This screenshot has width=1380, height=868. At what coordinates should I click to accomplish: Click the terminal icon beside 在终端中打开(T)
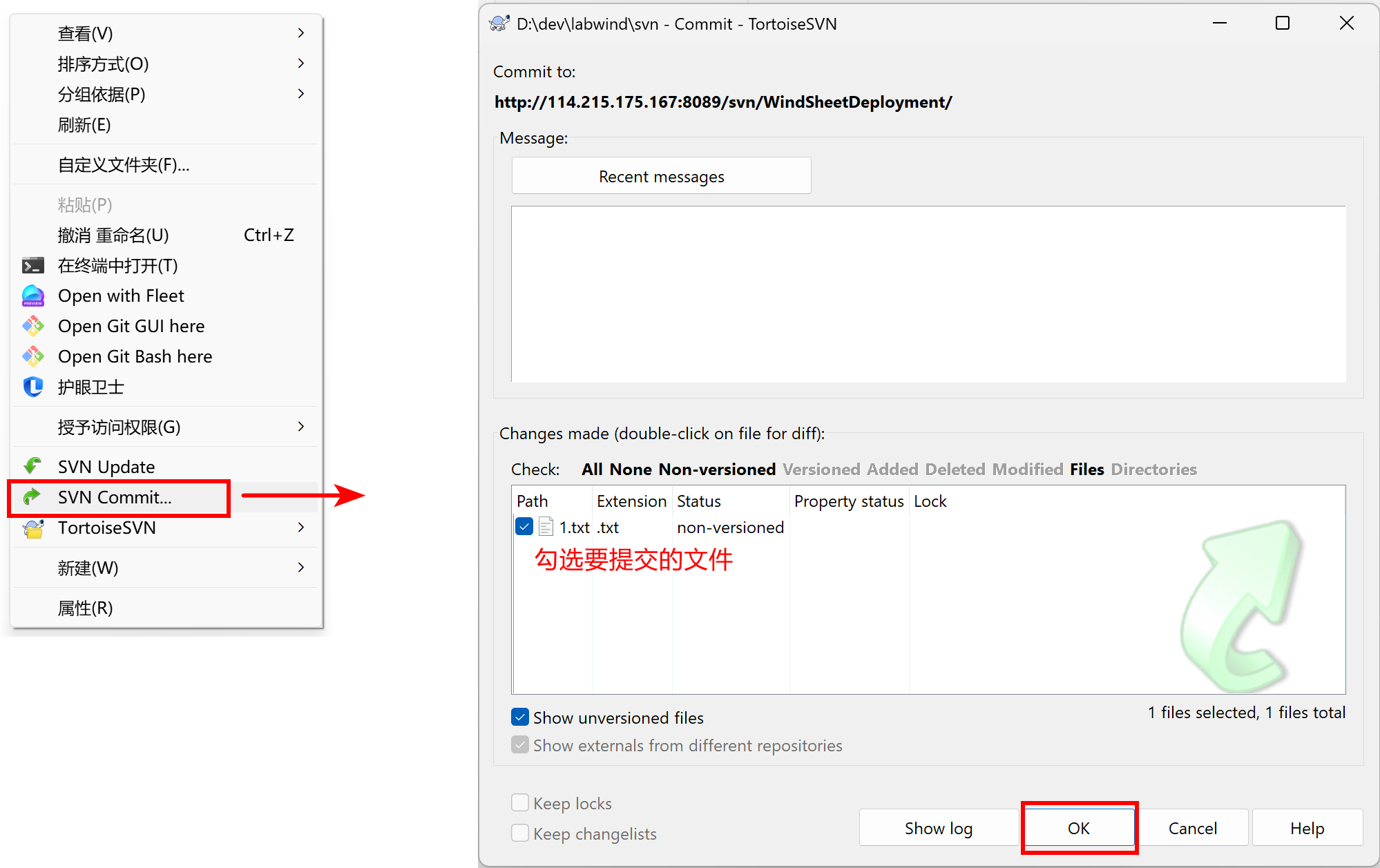pos(33,266)
